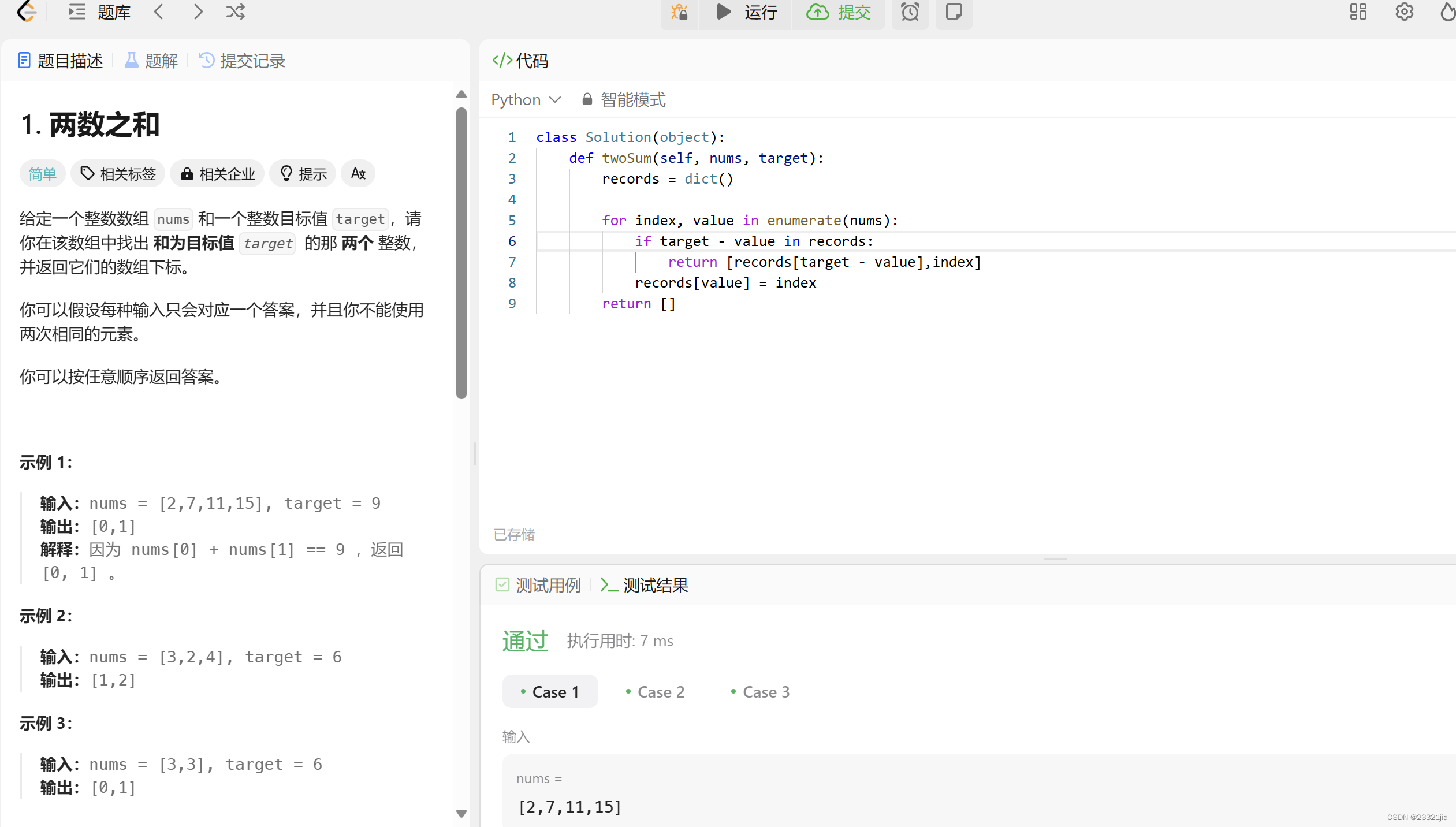Click the vertical splitter handle between panels
1456x827 pixels.
click(x=475, y=455)
